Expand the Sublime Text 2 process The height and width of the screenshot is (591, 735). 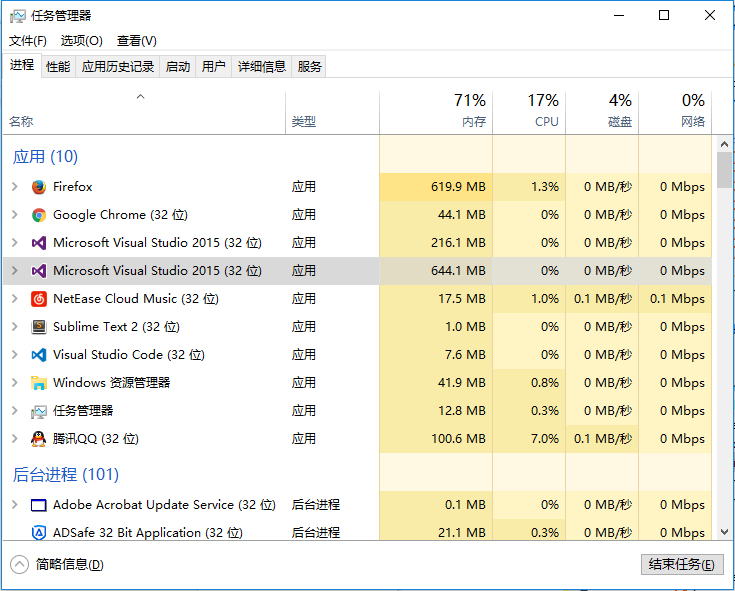(15, 327)
